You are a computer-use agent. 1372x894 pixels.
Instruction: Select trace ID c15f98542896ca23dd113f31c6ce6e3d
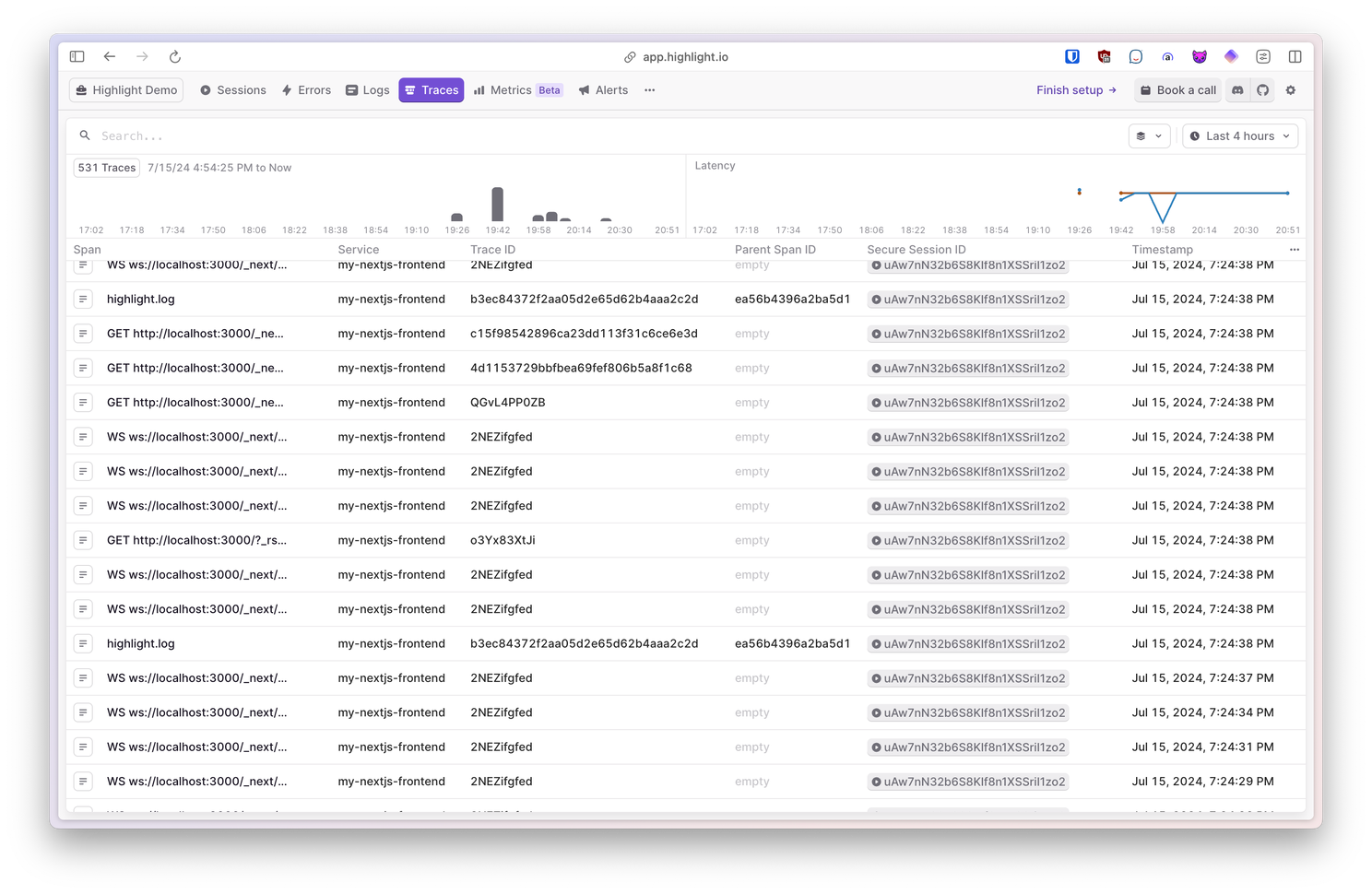(584, 334)
